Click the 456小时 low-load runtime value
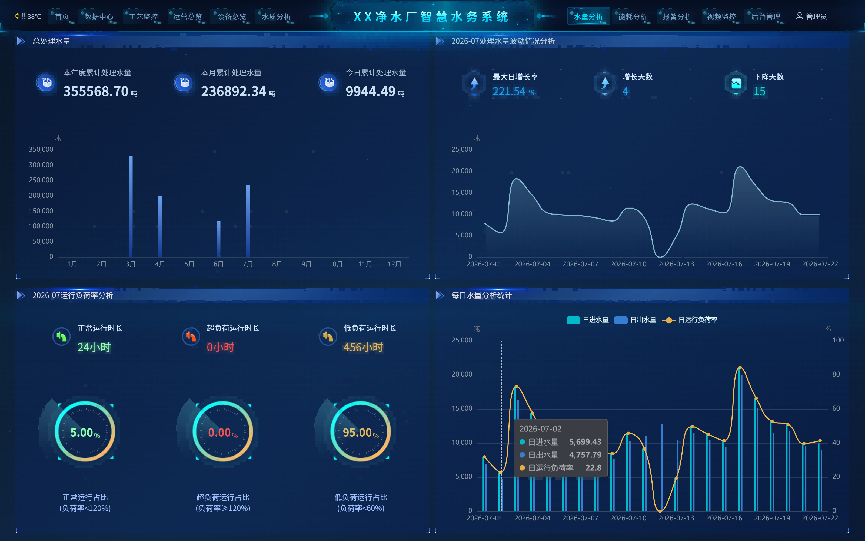This screenshot has width=865, height=541. (363, 347)
